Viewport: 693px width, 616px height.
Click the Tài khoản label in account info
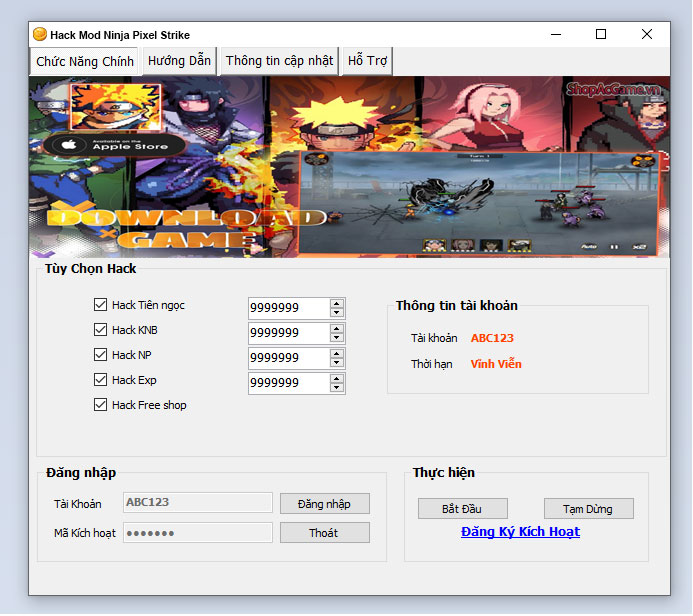[x=434, y=338]
